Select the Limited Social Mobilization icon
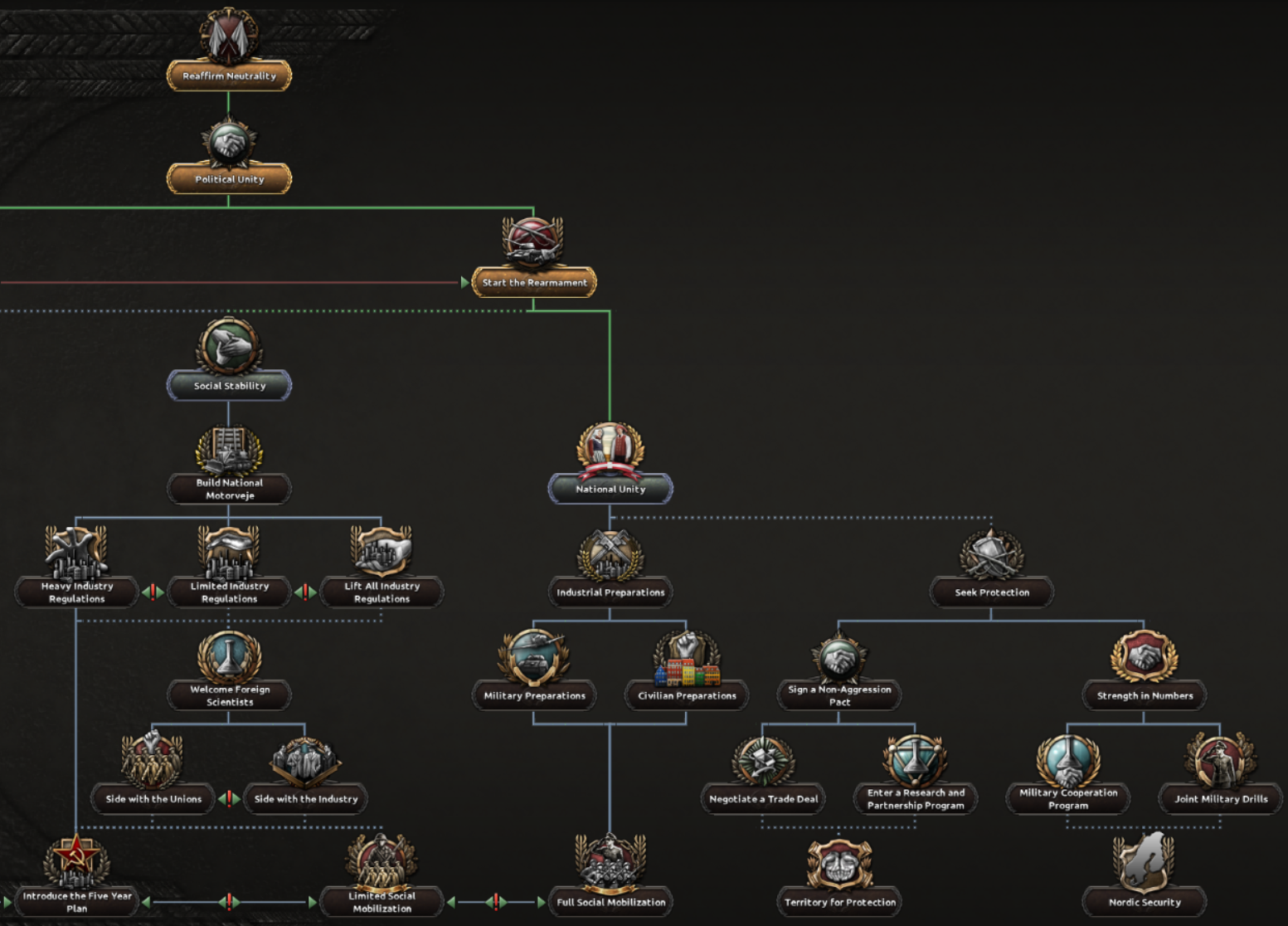 click(382, 861)
